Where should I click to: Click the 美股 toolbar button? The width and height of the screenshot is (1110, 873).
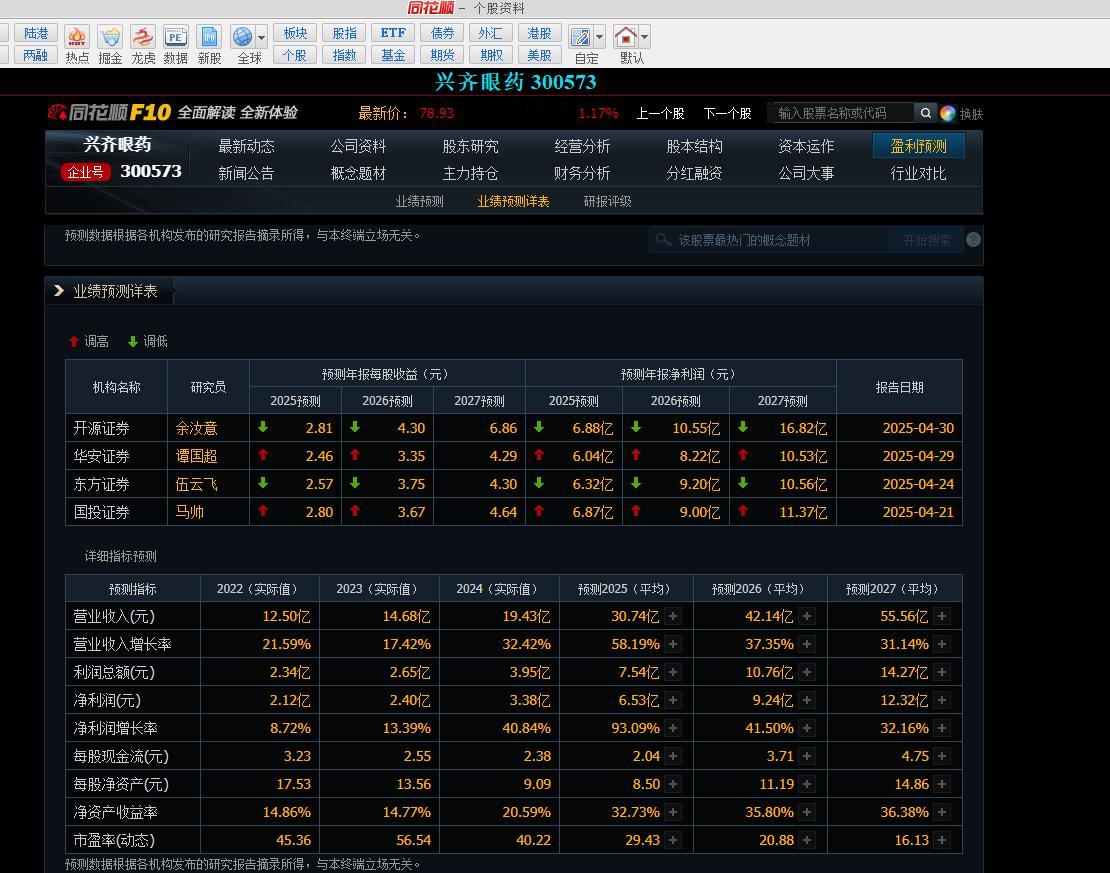[x=539, y=55]
